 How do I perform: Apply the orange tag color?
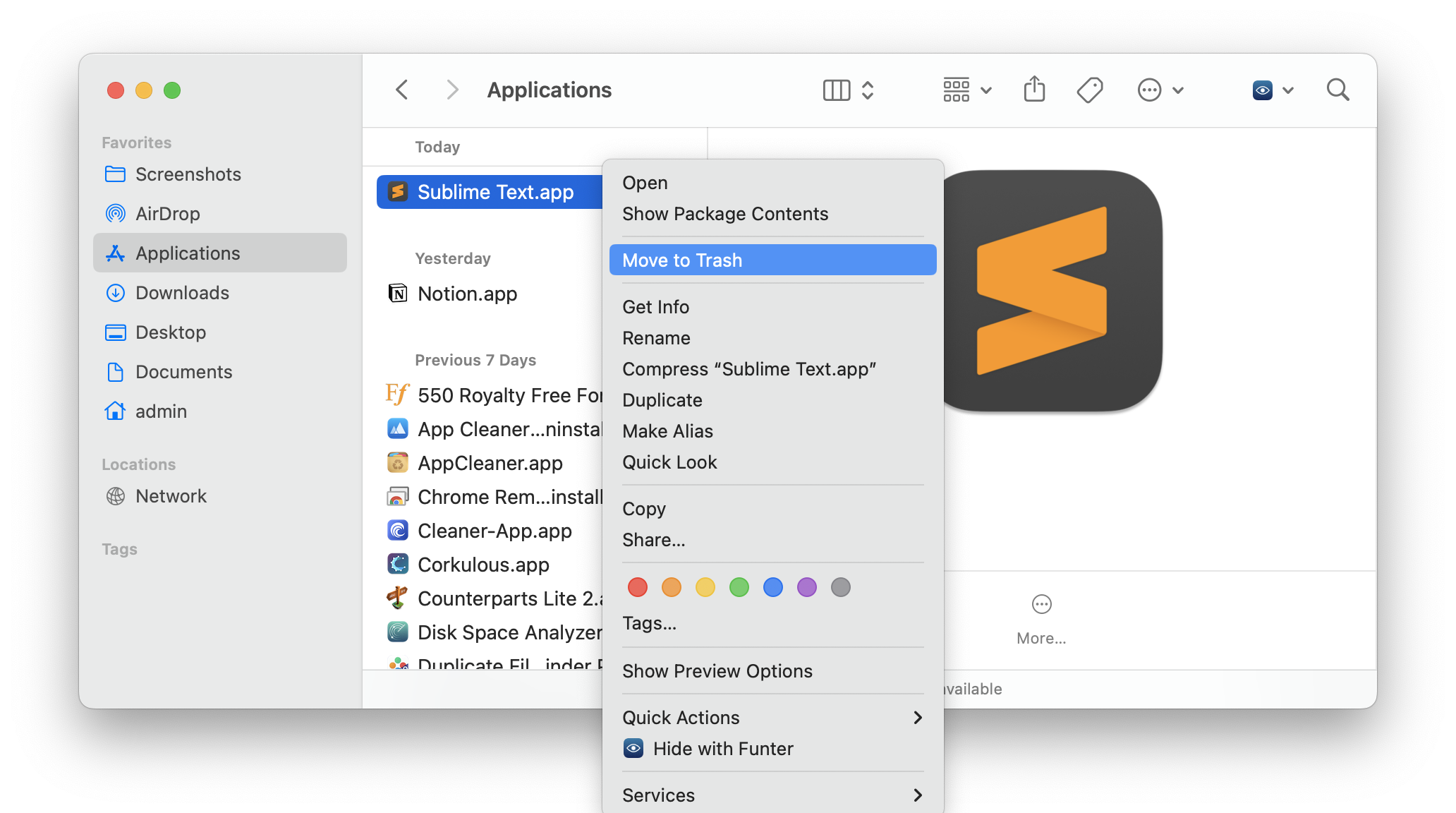(x=672, y=587)
